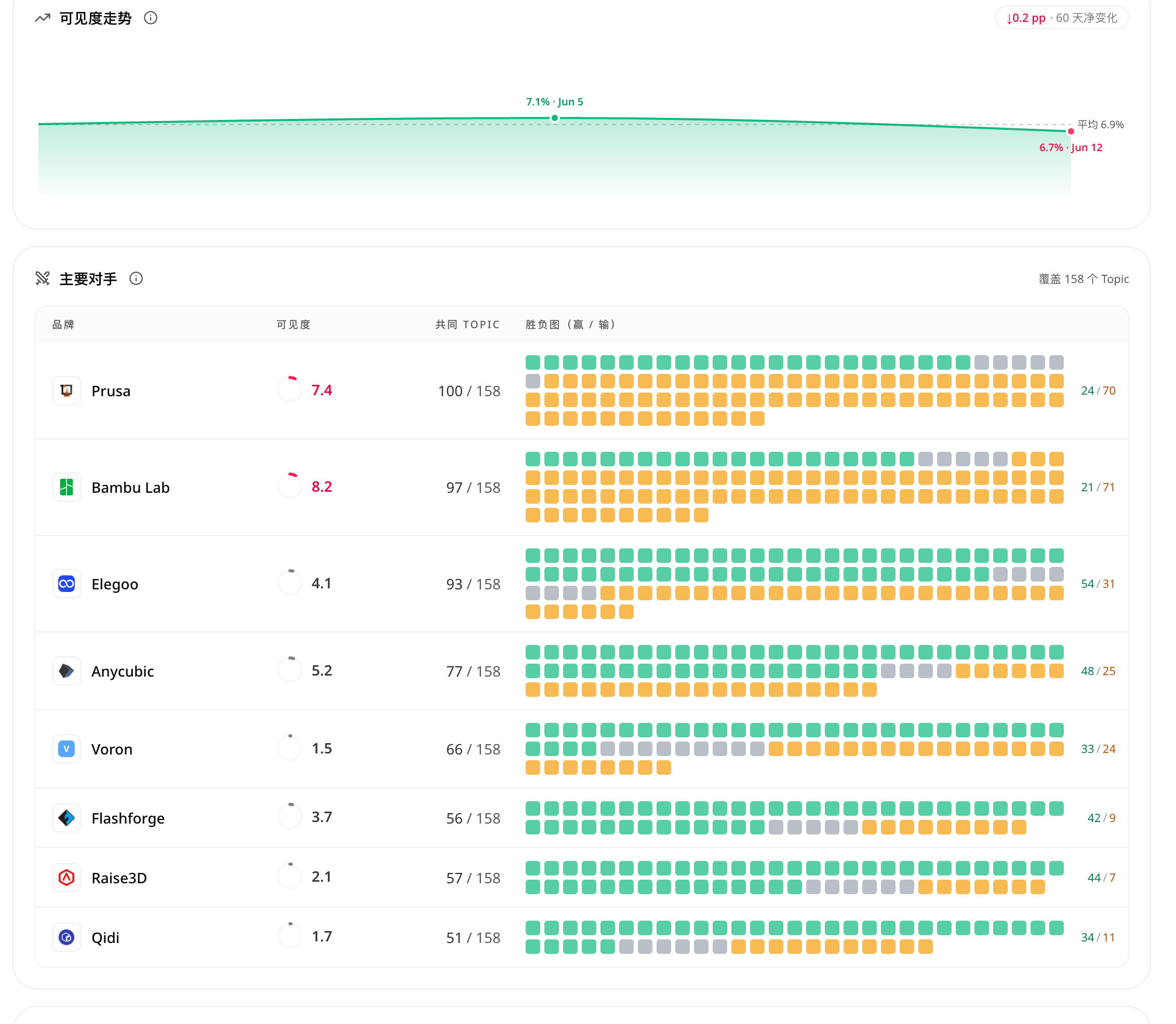The image size is (1176, 1024).
Task: Open the Bambu Lab brand logo
Action: pos(66,488)
